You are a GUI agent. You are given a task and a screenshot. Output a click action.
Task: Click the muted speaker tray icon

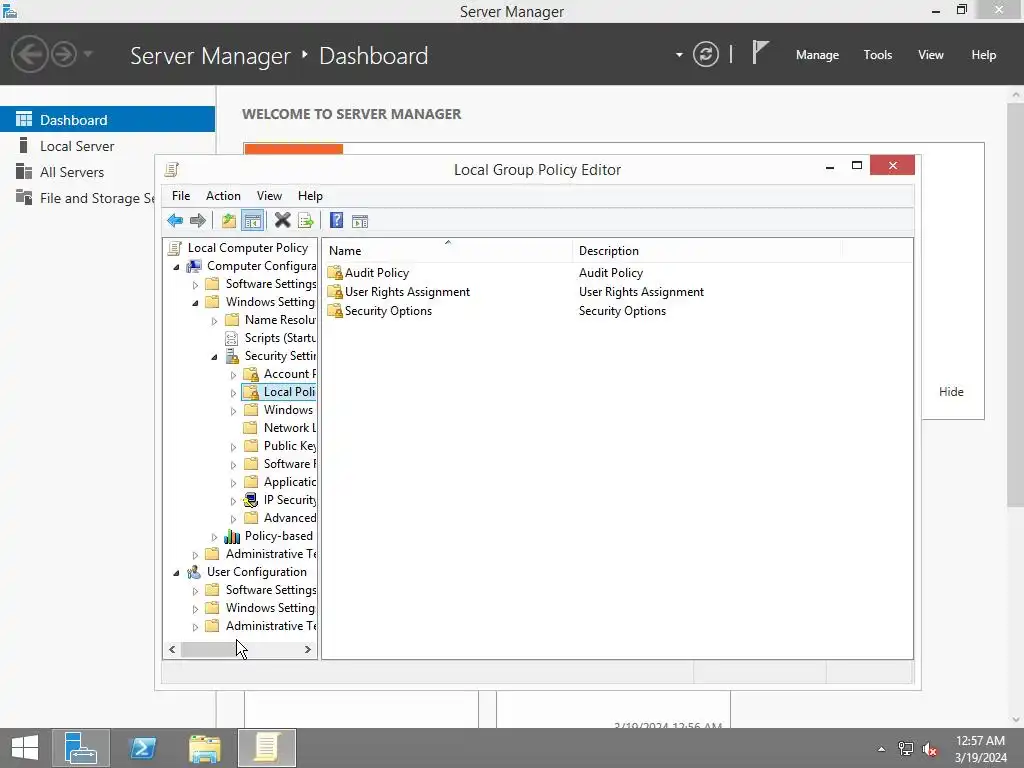click(x=930, y=750)
